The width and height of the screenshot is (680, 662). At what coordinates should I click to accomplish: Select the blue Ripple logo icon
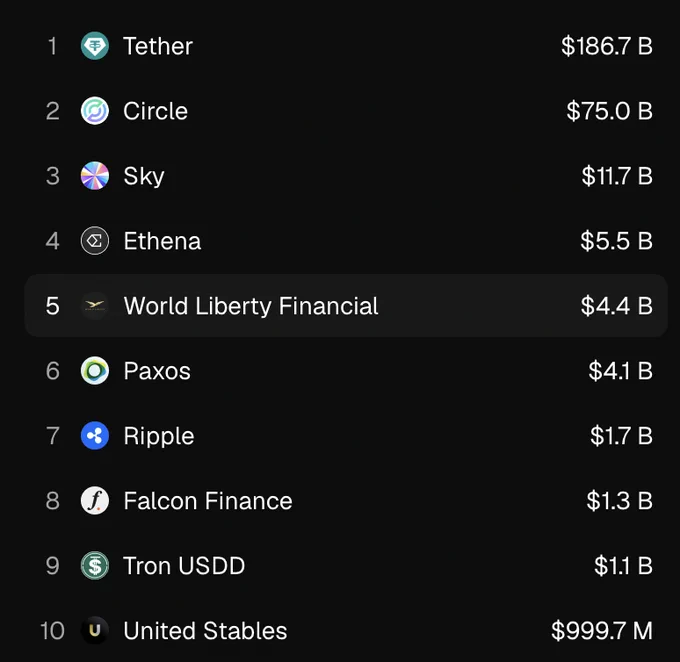click(95, 436)
